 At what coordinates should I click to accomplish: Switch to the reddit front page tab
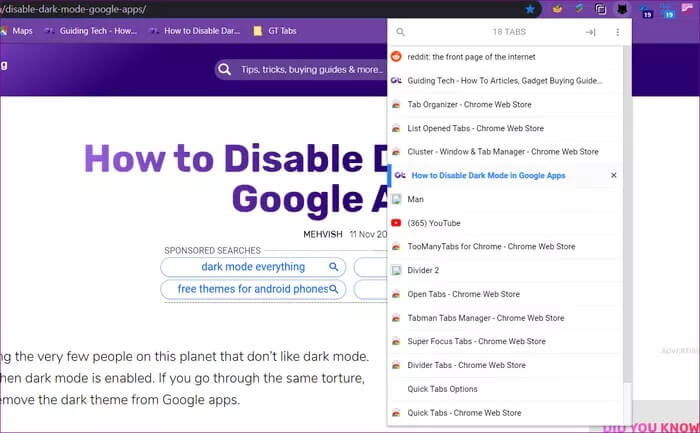tap(505, 57)
